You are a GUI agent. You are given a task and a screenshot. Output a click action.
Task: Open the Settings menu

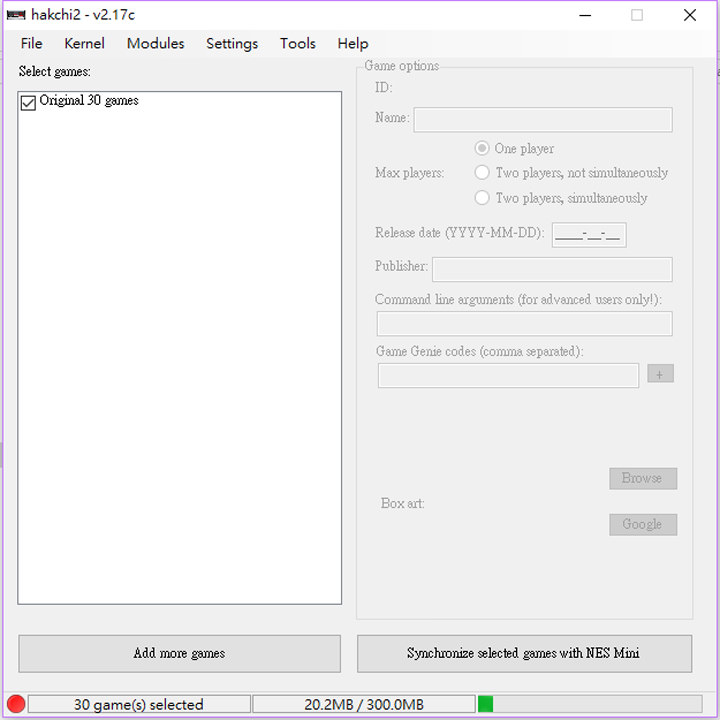tap(232, 43)
